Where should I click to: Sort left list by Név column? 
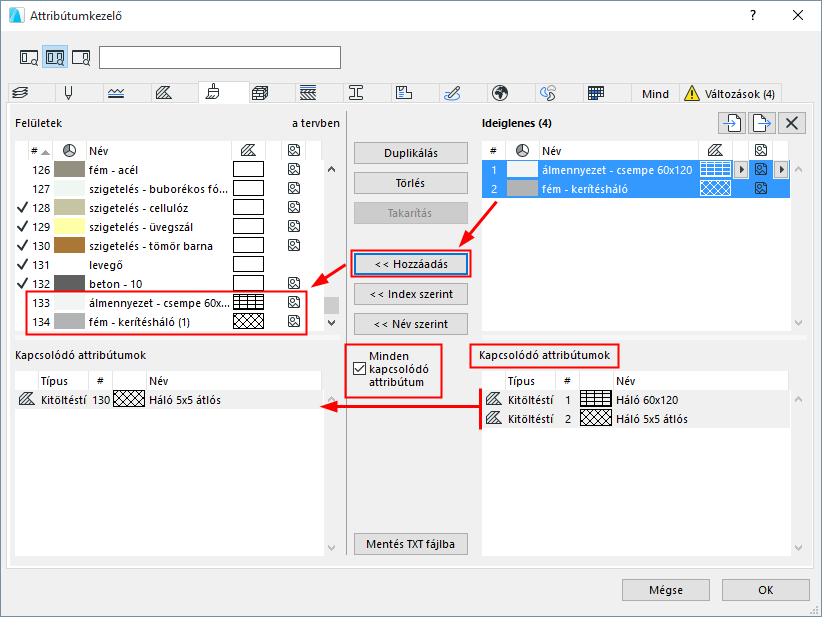click(159, 151)
